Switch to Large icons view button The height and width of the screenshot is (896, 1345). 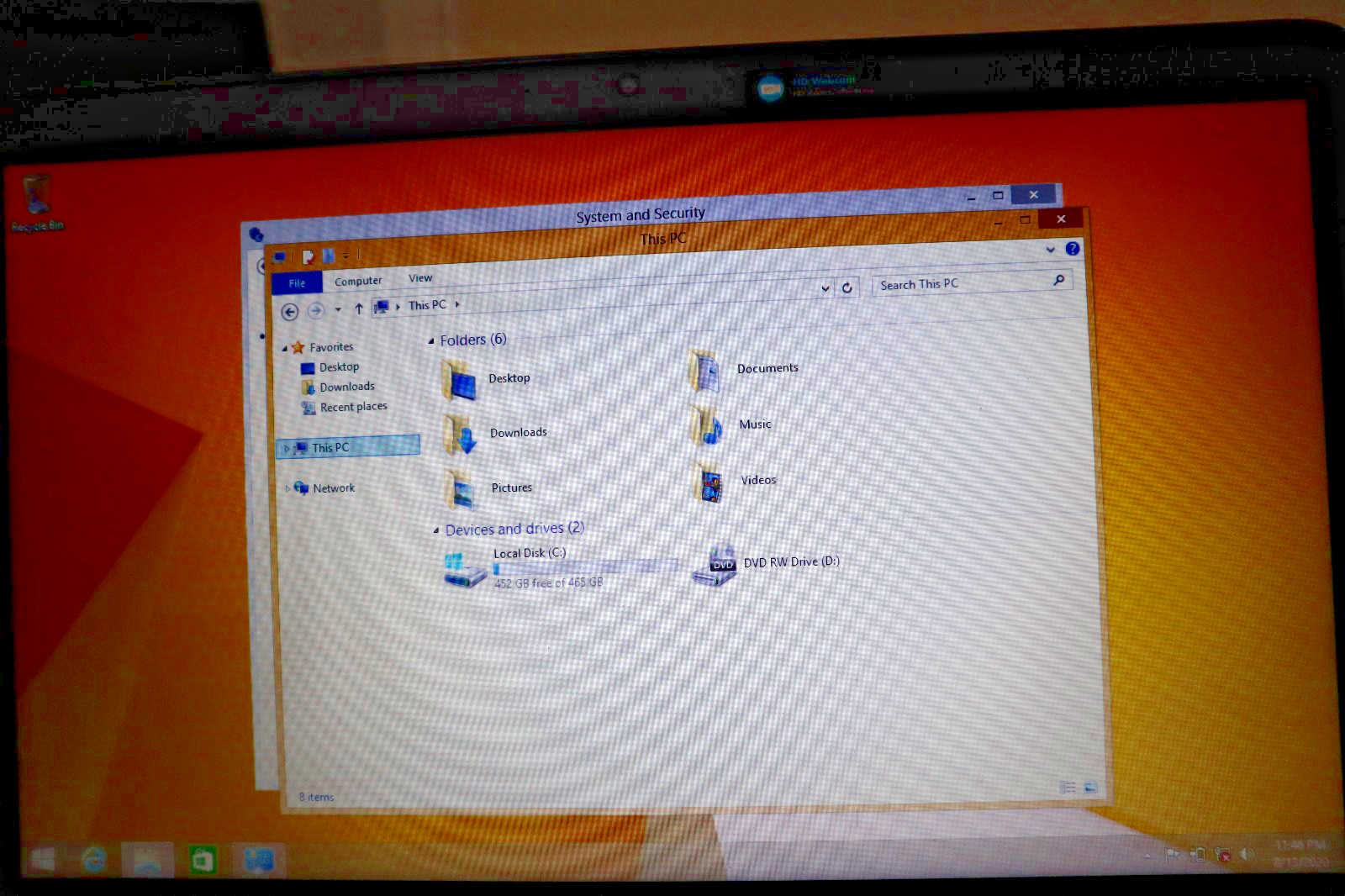tap(1090, 787)
